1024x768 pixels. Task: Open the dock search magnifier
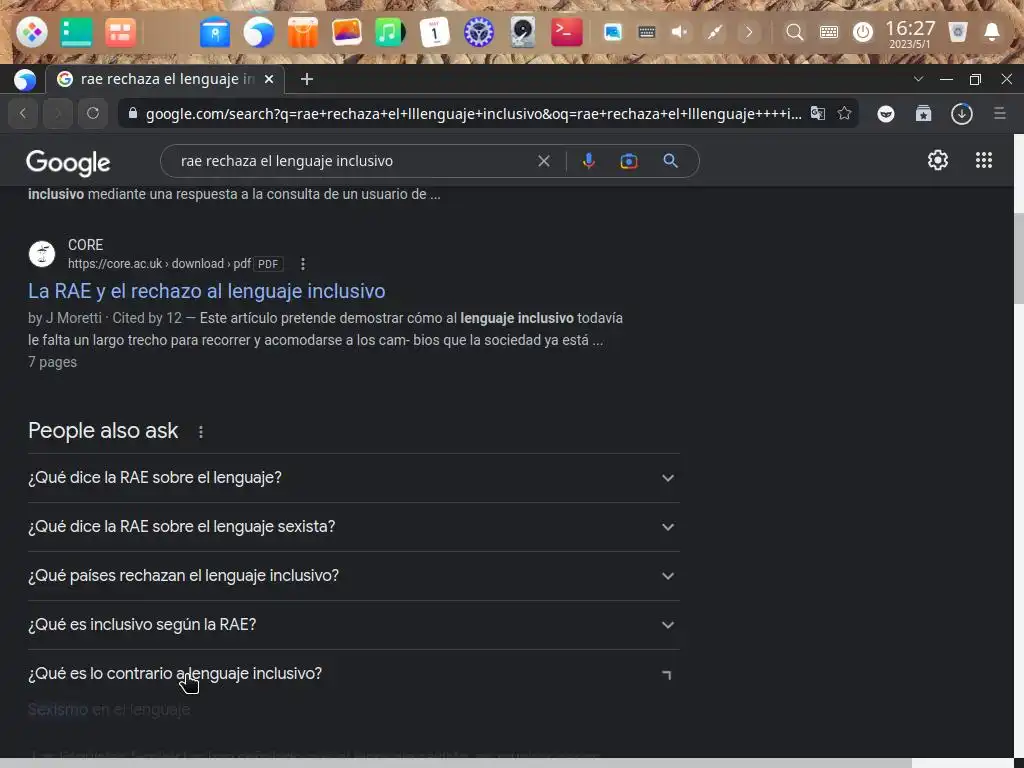click(794, 32)
